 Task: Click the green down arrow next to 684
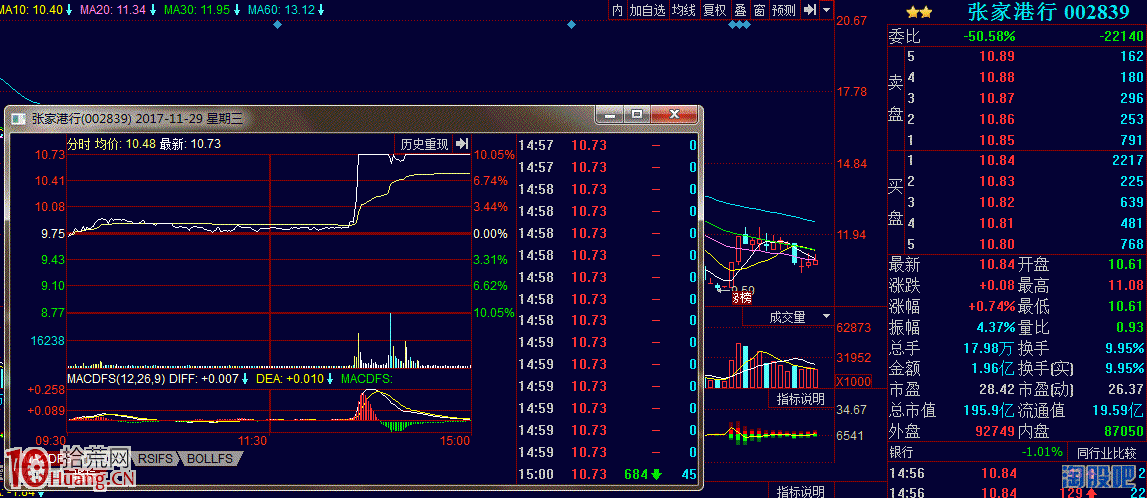656,474
